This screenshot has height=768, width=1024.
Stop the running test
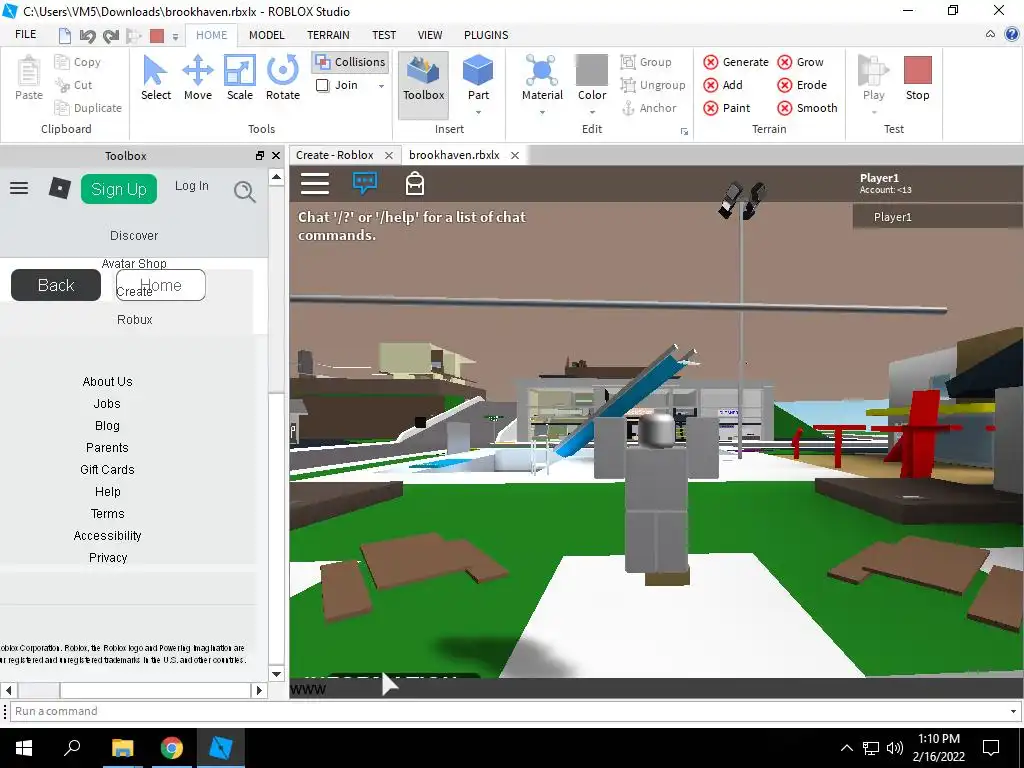(x=918, y=78)
